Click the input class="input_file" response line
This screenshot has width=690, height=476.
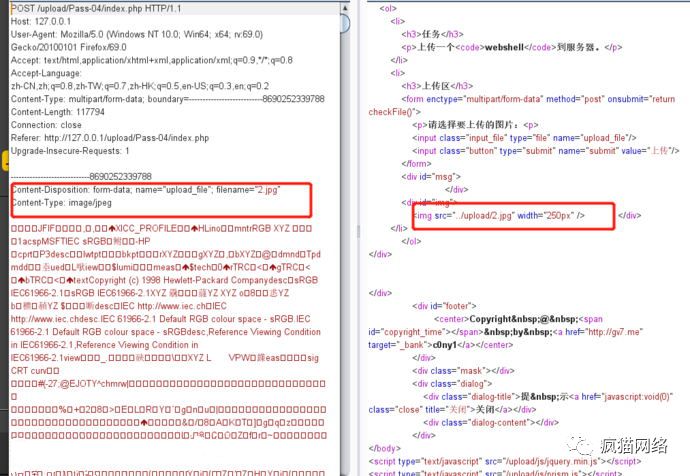pyautogui.click(x=524, y=138)
